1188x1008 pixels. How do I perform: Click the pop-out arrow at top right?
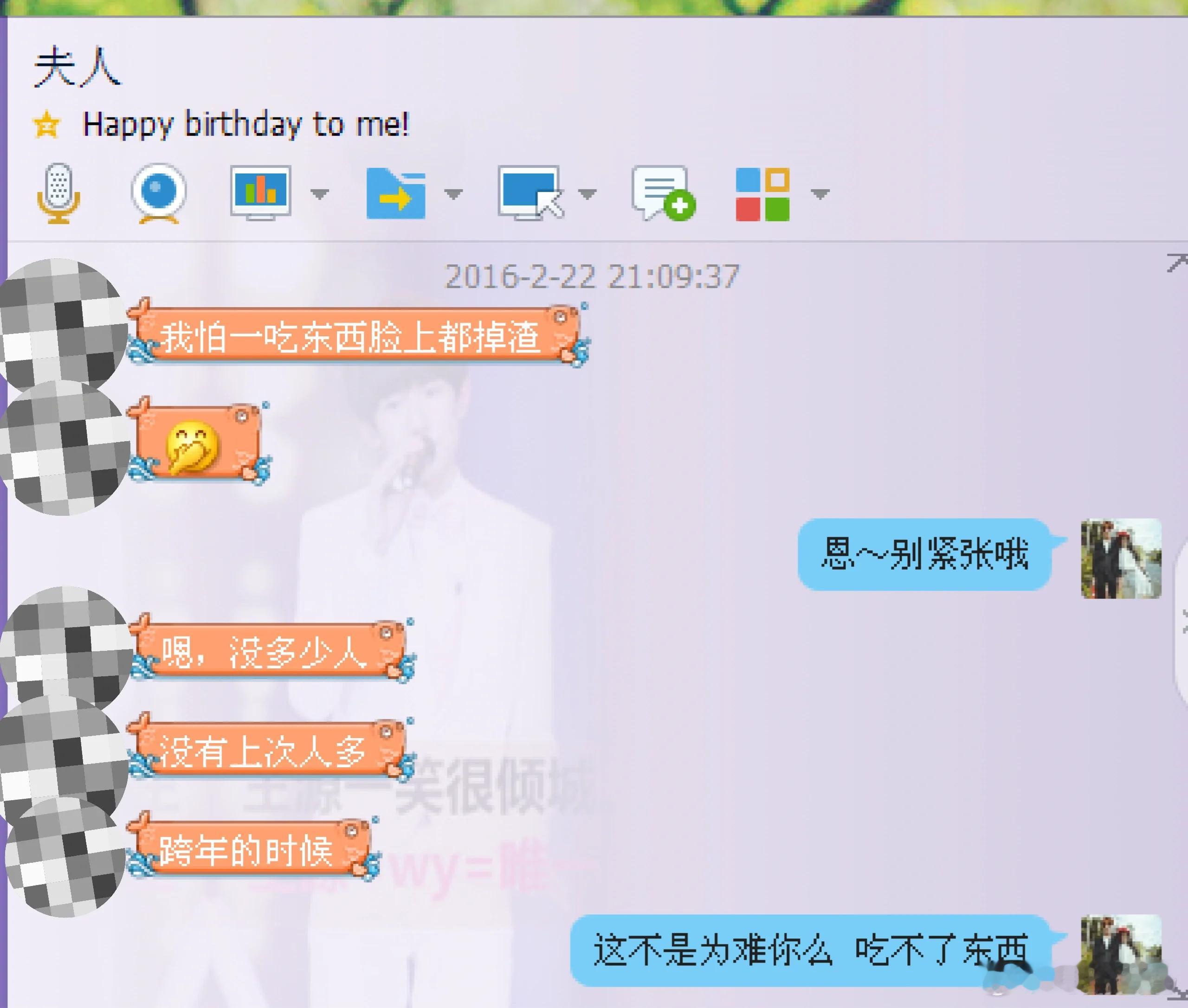1176,262
